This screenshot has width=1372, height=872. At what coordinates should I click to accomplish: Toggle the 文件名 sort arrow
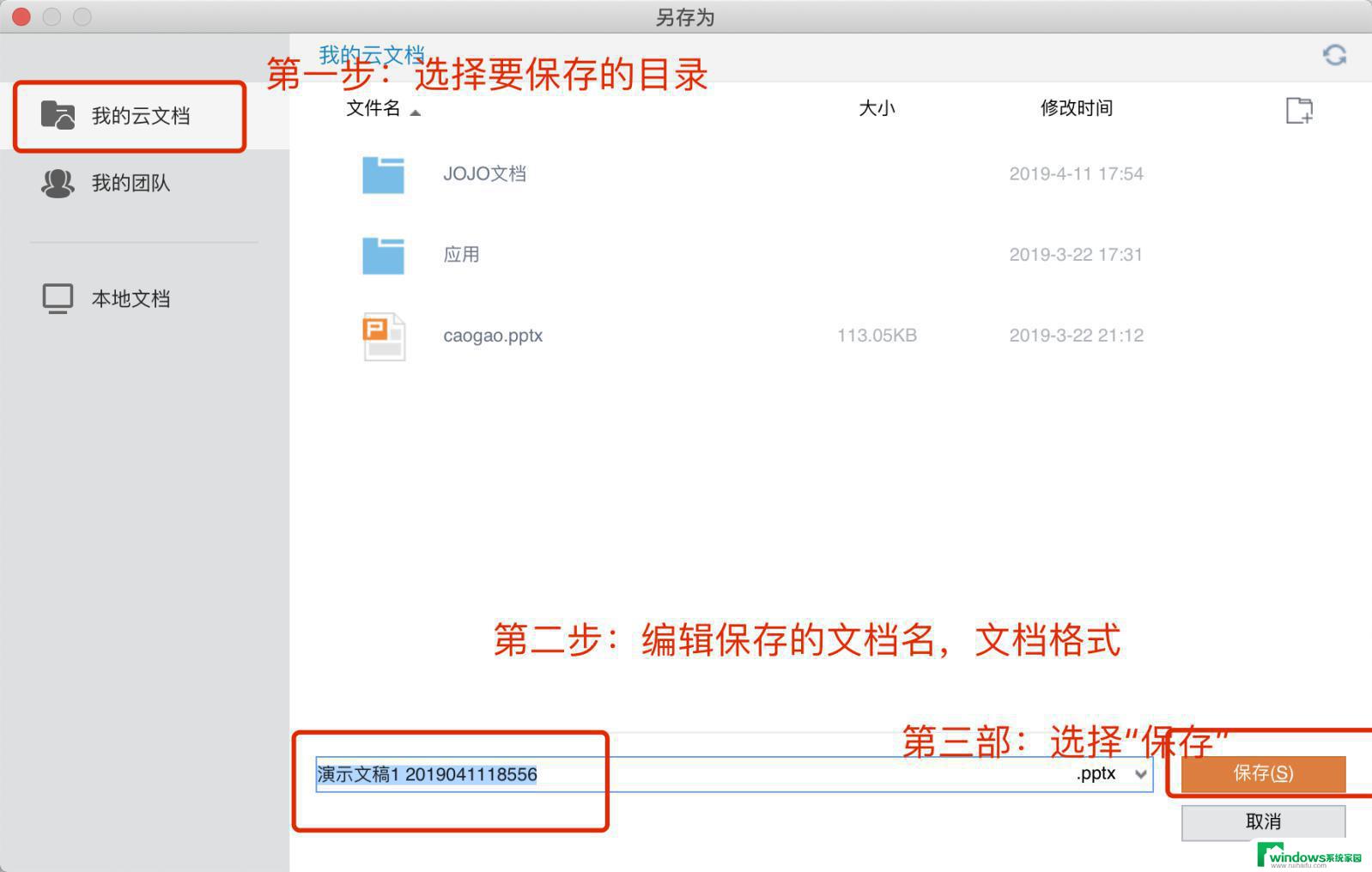[416, 112]
